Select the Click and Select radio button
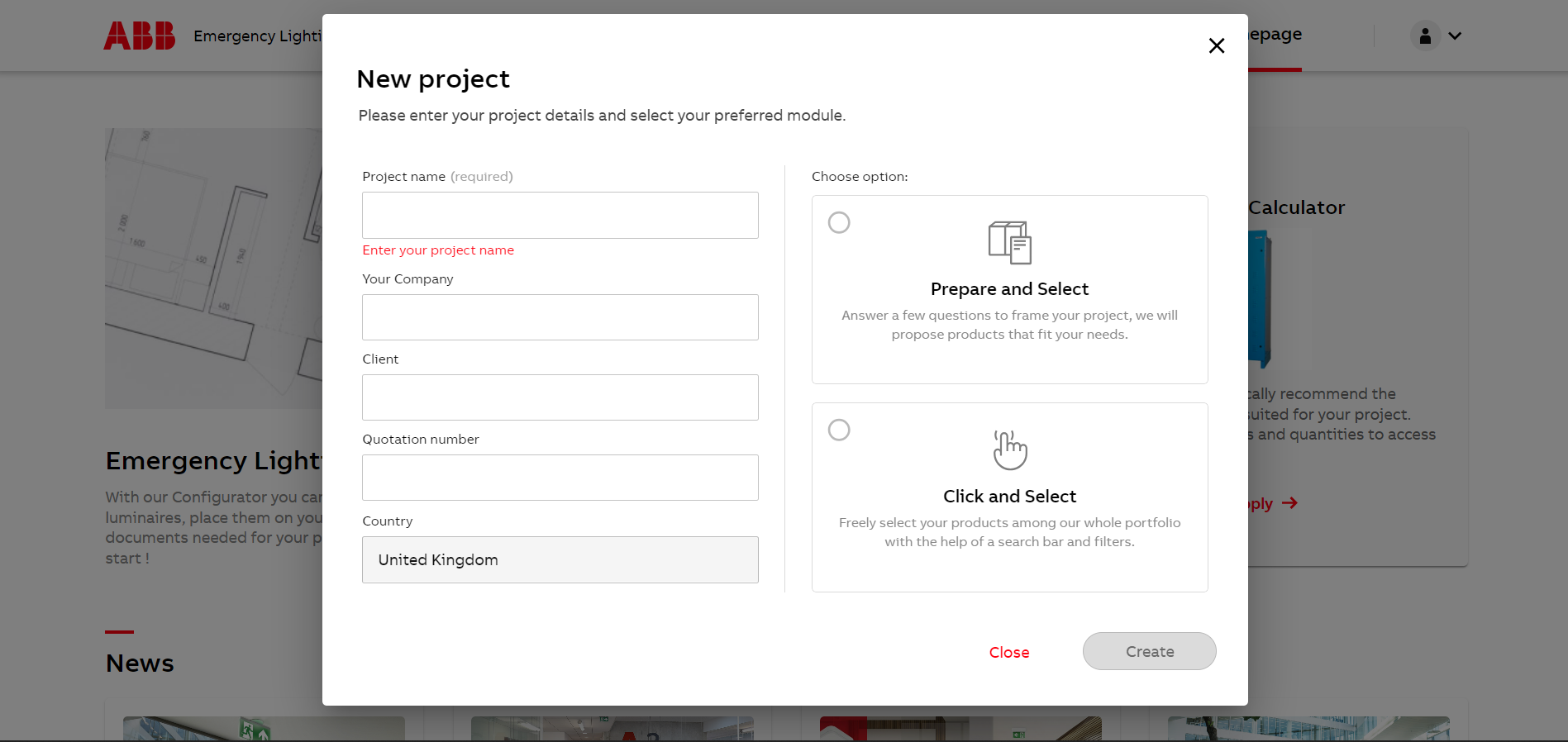The image size is (1568, 742). click(839, 430)
